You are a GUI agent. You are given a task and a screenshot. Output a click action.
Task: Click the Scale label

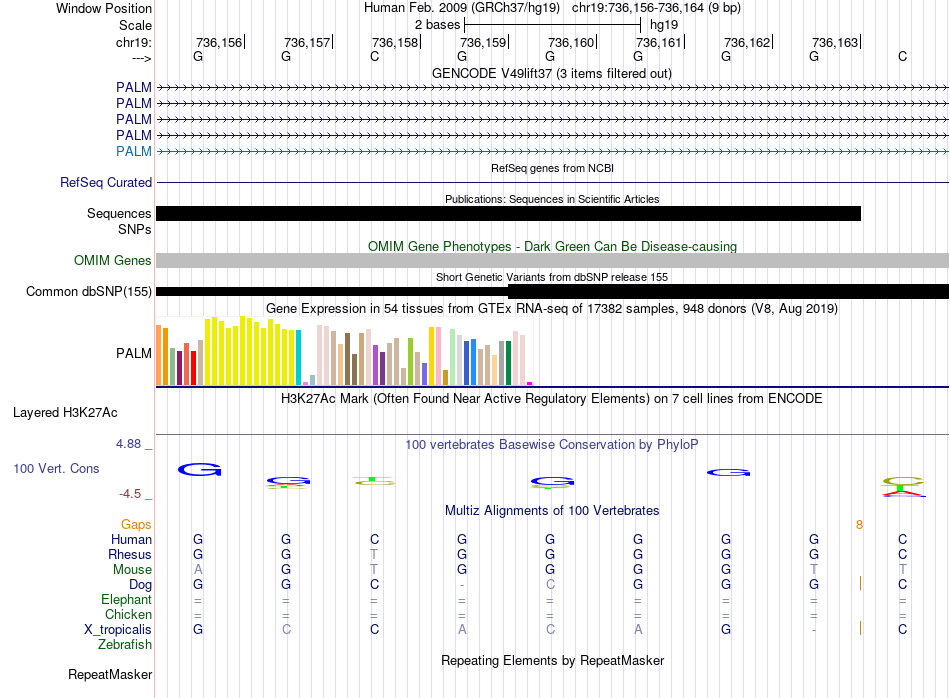(135, 25)
